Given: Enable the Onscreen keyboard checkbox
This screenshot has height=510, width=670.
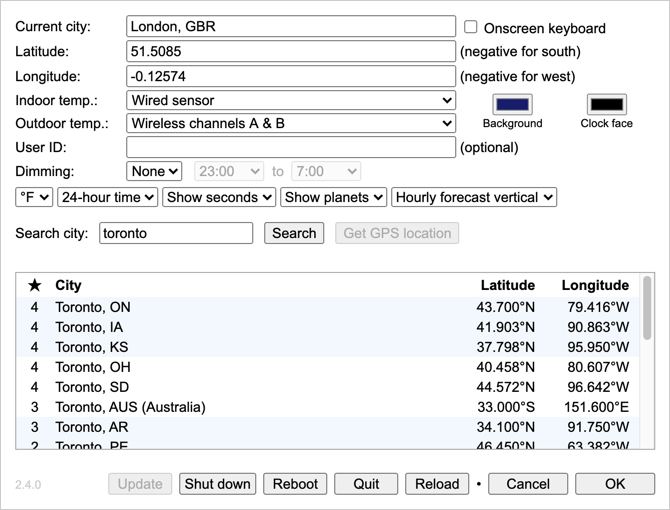Looking at the screenshot, I should click(471, 28).
